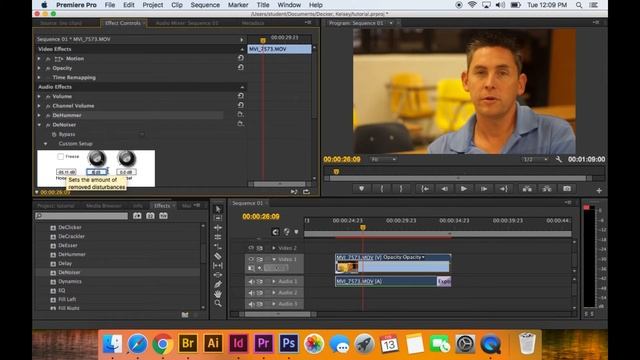
Task: Expand the Volume effect properties
Action: [x=39, y=96]
